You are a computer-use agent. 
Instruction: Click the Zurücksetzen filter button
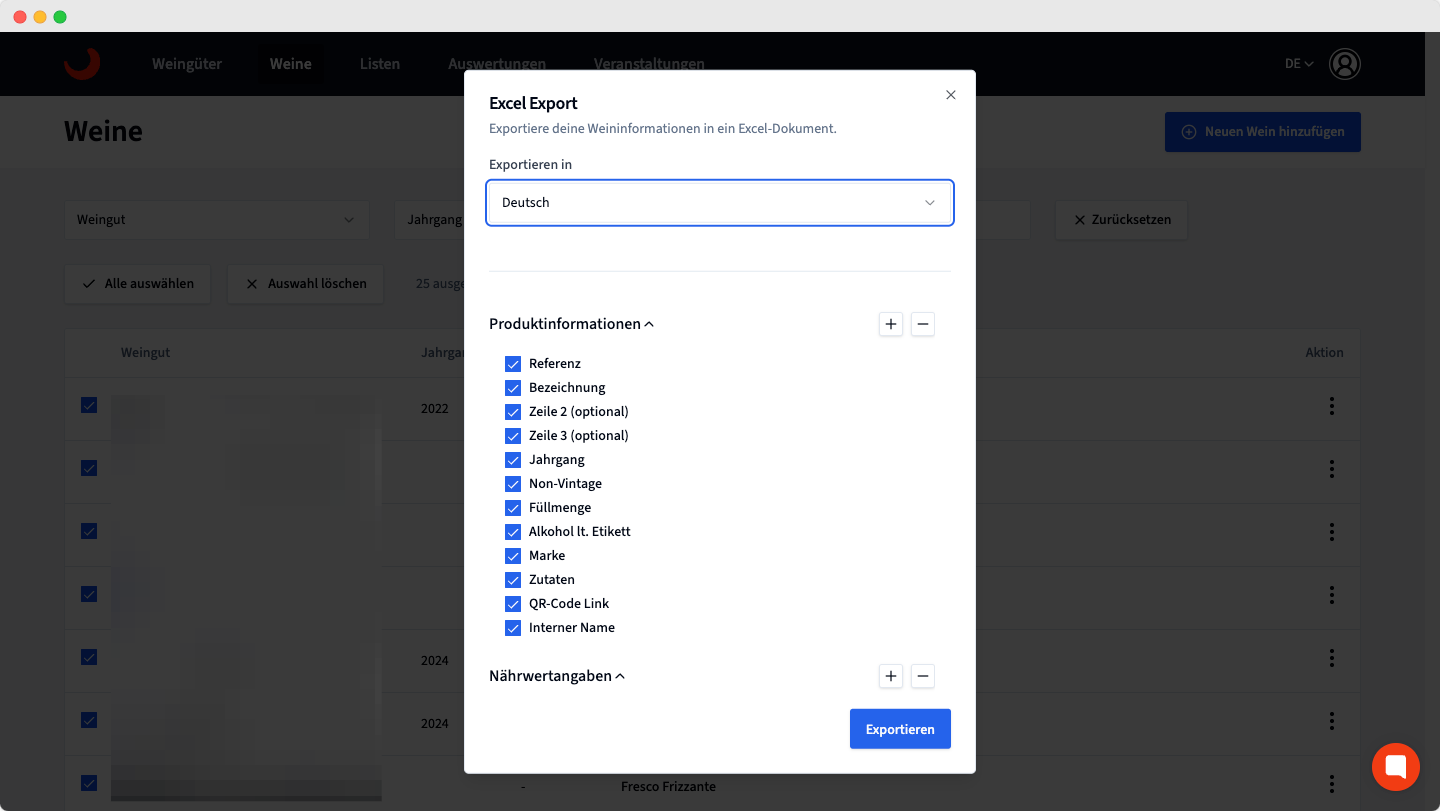(1121, 220)
